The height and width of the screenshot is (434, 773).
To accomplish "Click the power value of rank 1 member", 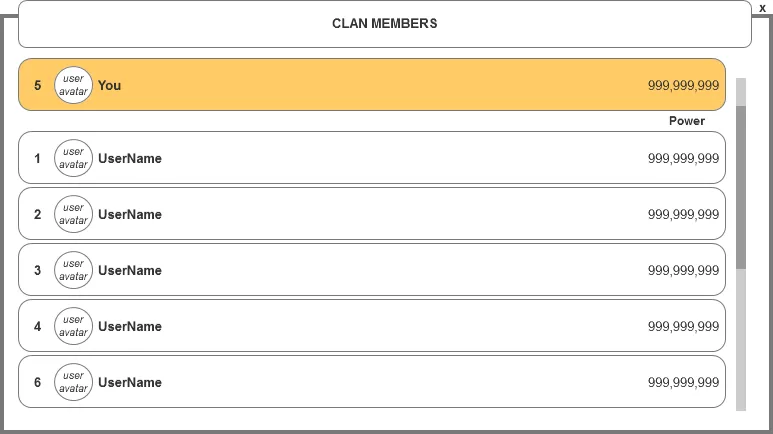I will click(x=683, y=158).
